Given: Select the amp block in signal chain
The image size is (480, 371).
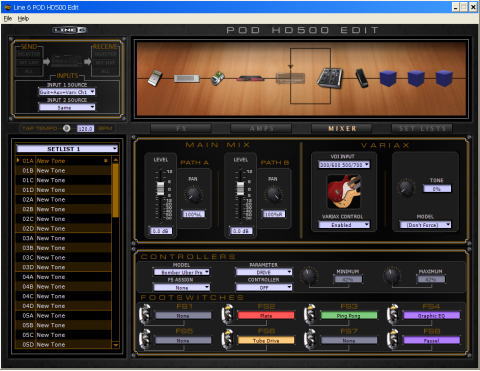Looking at the screenshot, I should [290, 79].
